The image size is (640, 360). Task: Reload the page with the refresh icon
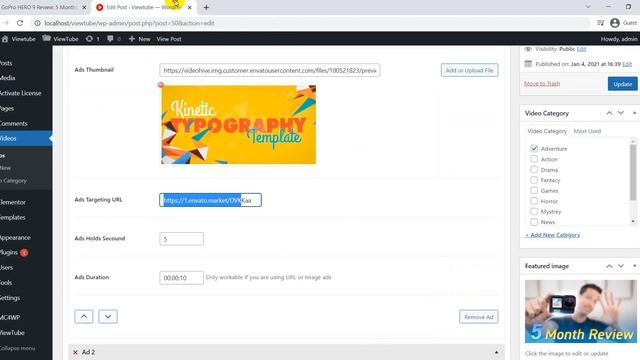(20, 23)
